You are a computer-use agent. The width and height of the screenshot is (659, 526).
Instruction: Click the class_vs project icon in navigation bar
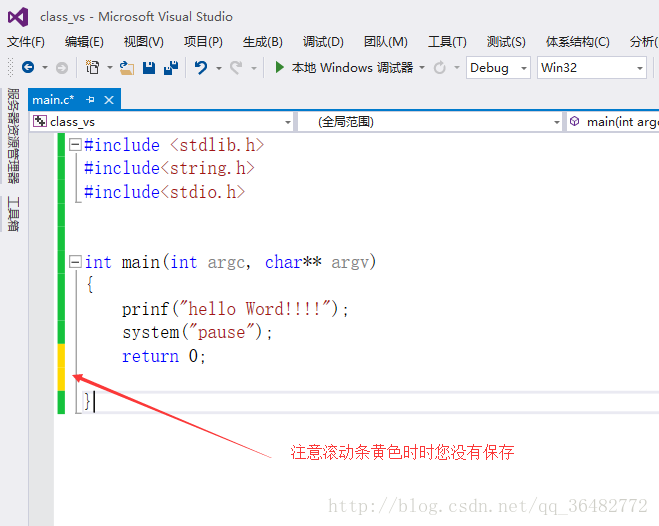(40, 121)
